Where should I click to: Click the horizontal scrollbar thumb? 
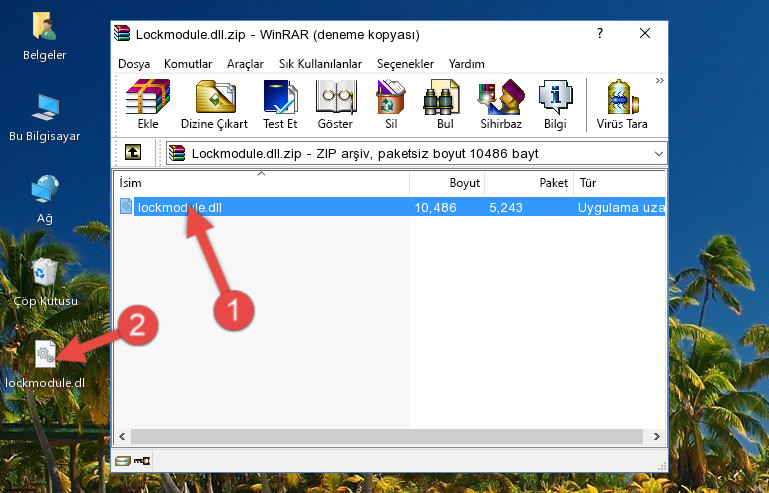[387, 436]
